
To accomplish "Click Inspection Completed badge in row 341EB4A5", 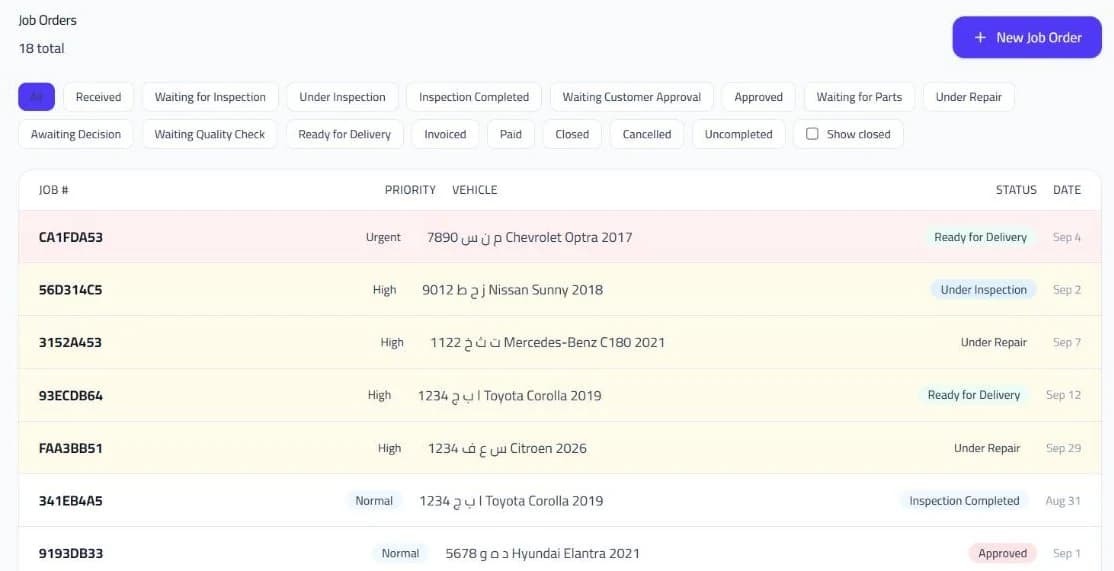I will pos(964,501).
